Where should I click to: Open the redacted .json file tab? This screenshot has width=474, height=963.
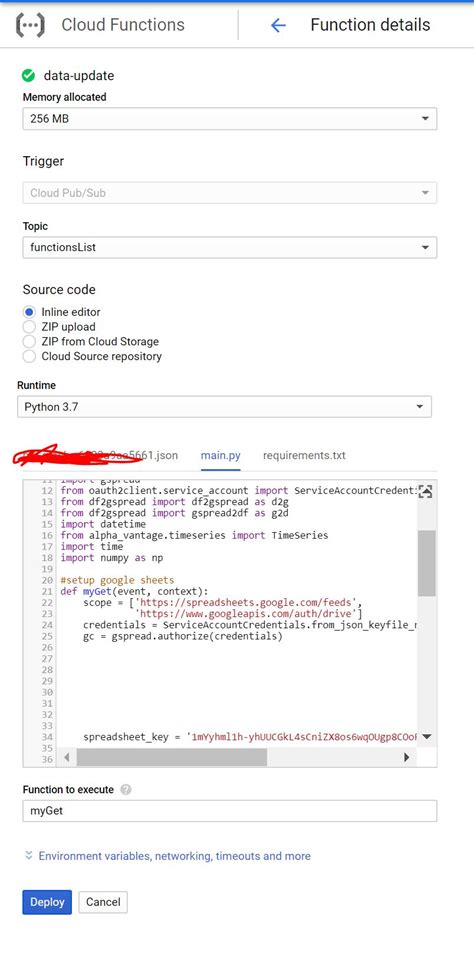point(96,456)
